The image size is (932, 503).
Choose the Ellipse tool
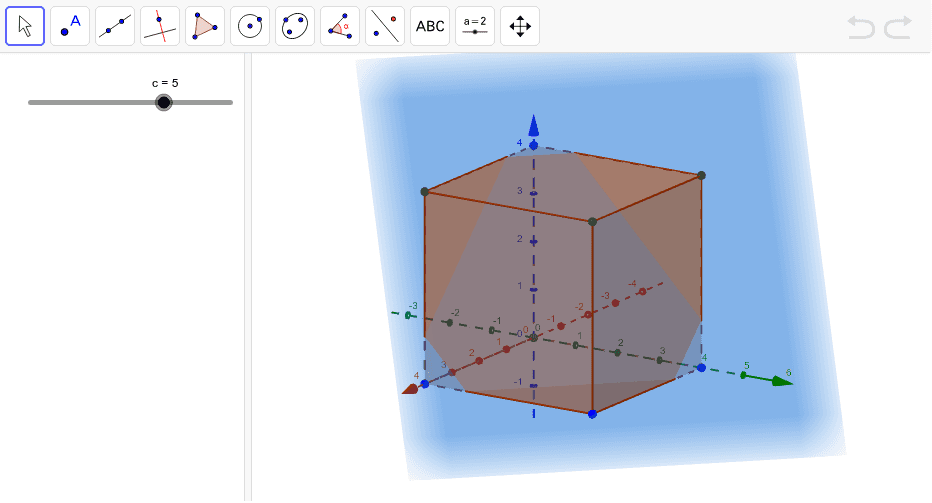click(295, 26)
